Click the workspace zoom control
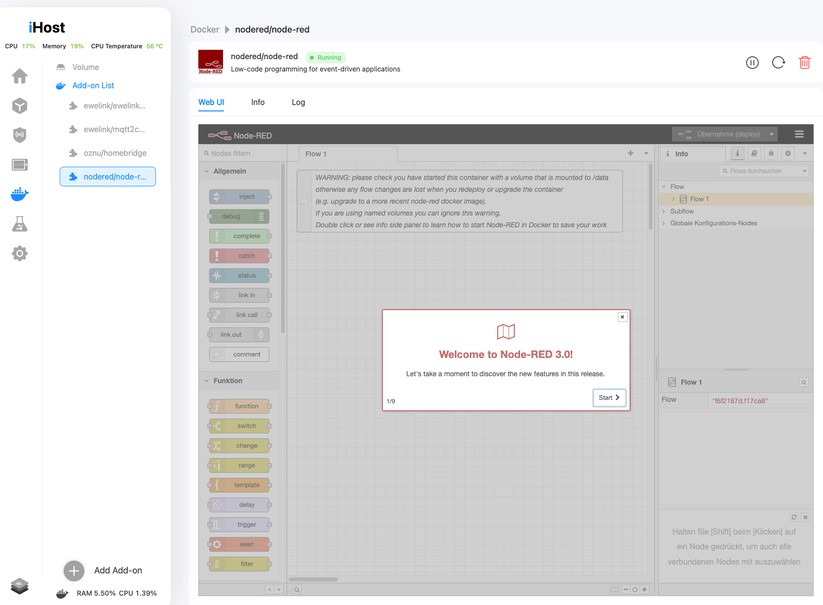Viewport: 823px width, 605px height. coord(636,589)
